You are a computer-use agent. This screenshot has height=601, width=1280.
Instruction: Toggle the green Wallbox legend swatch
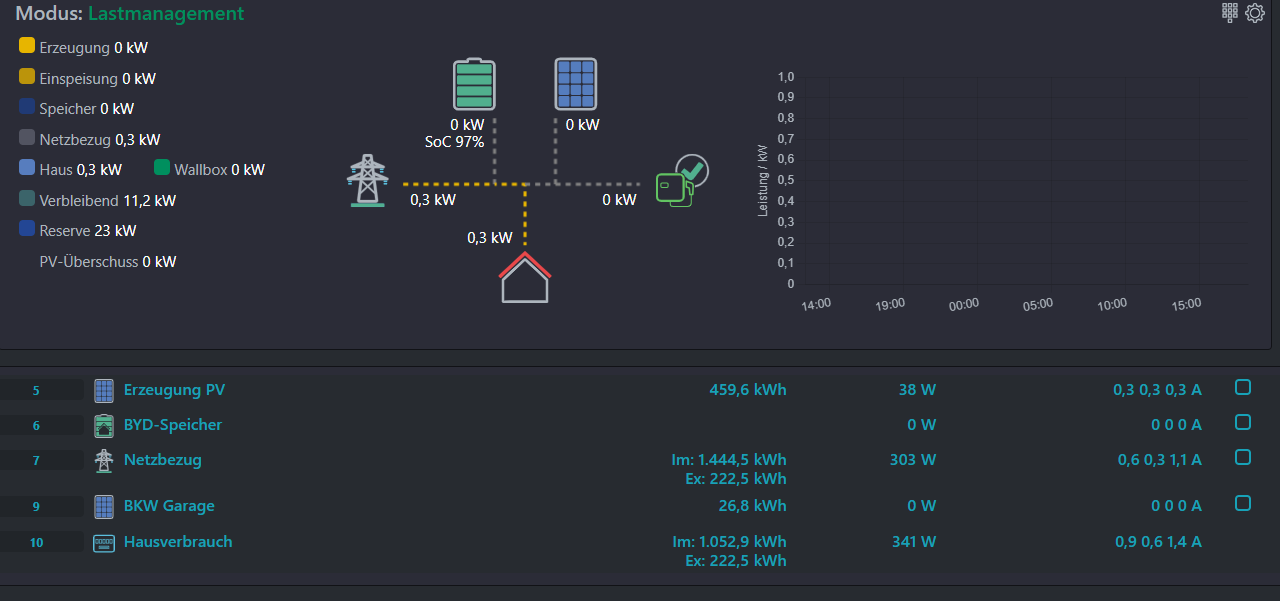163,168
